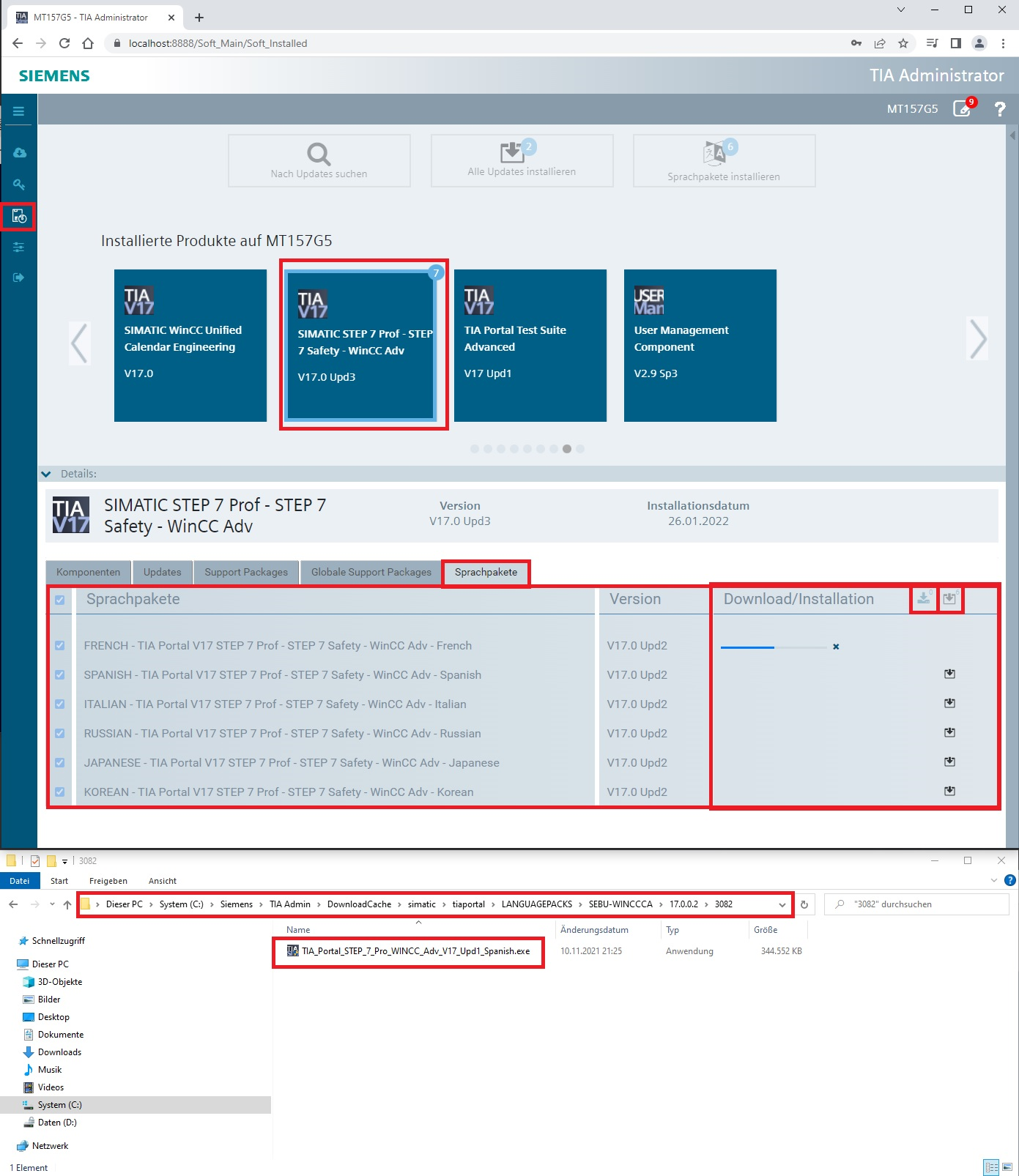
Task: Uncheck the FRENCH language pack checkbox
Action: 60,645
